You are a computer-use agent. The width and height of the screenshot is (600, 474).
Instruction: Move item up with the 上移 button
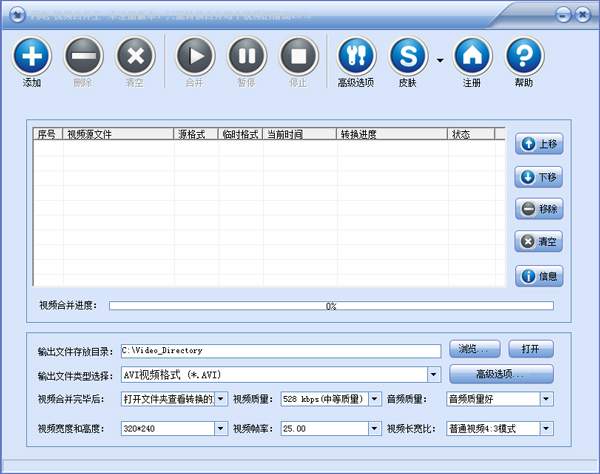(539, 144)
